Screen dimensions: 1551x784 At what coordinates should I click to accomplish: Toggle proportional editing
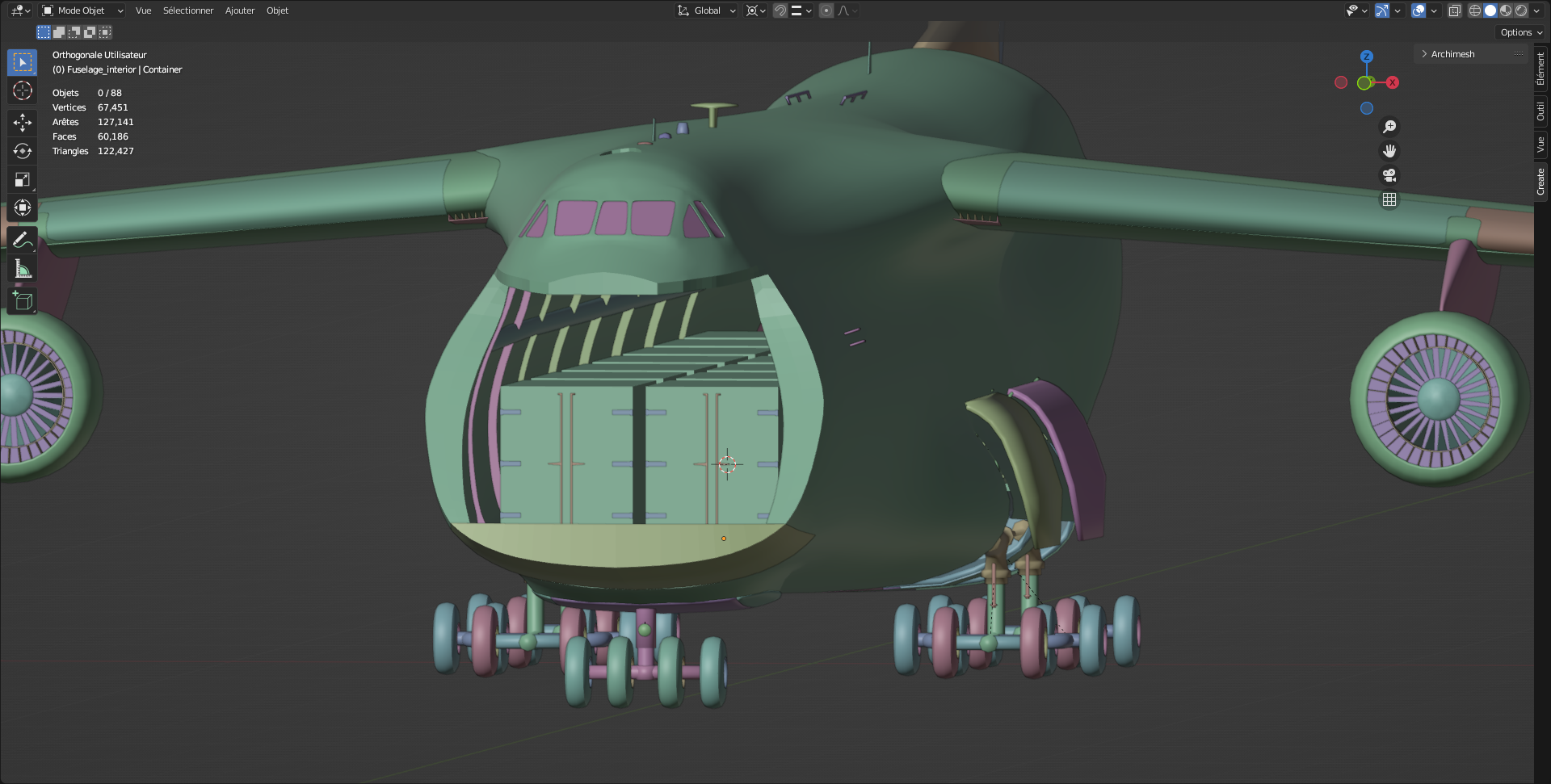[826, 10]
